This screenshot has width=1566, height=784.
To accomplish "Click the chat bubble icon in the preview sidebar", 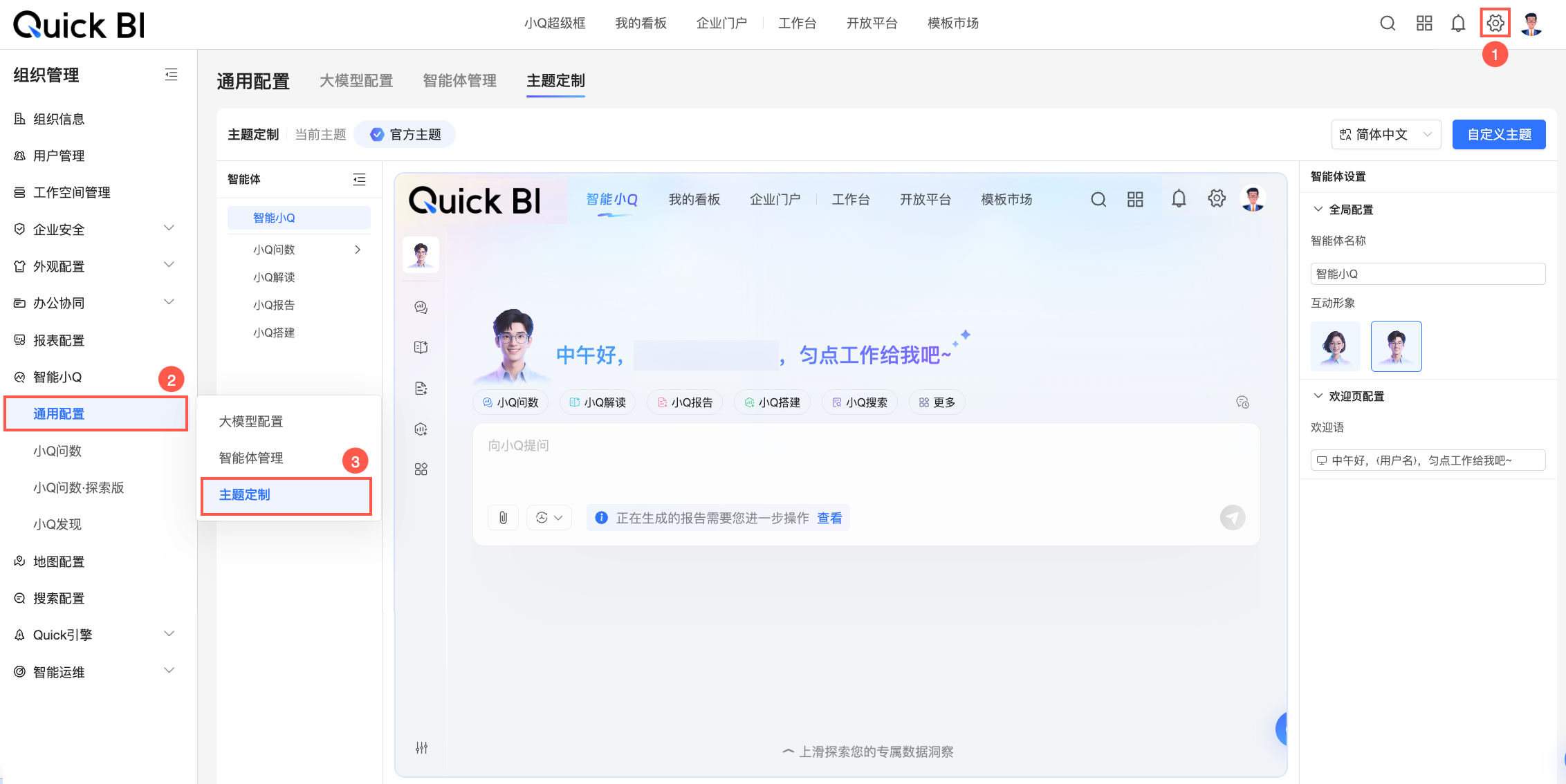I will (x=421, y=308).
